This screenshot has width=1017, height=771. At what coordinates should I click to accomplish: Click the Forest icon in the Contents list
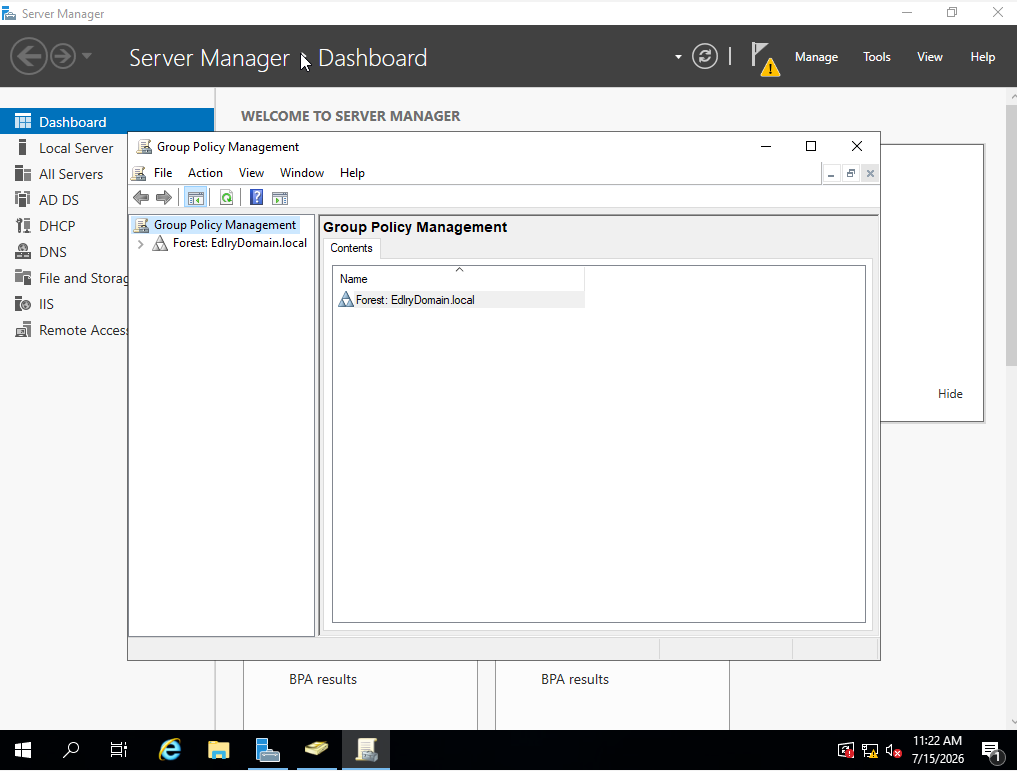click(x=346, y=300)
